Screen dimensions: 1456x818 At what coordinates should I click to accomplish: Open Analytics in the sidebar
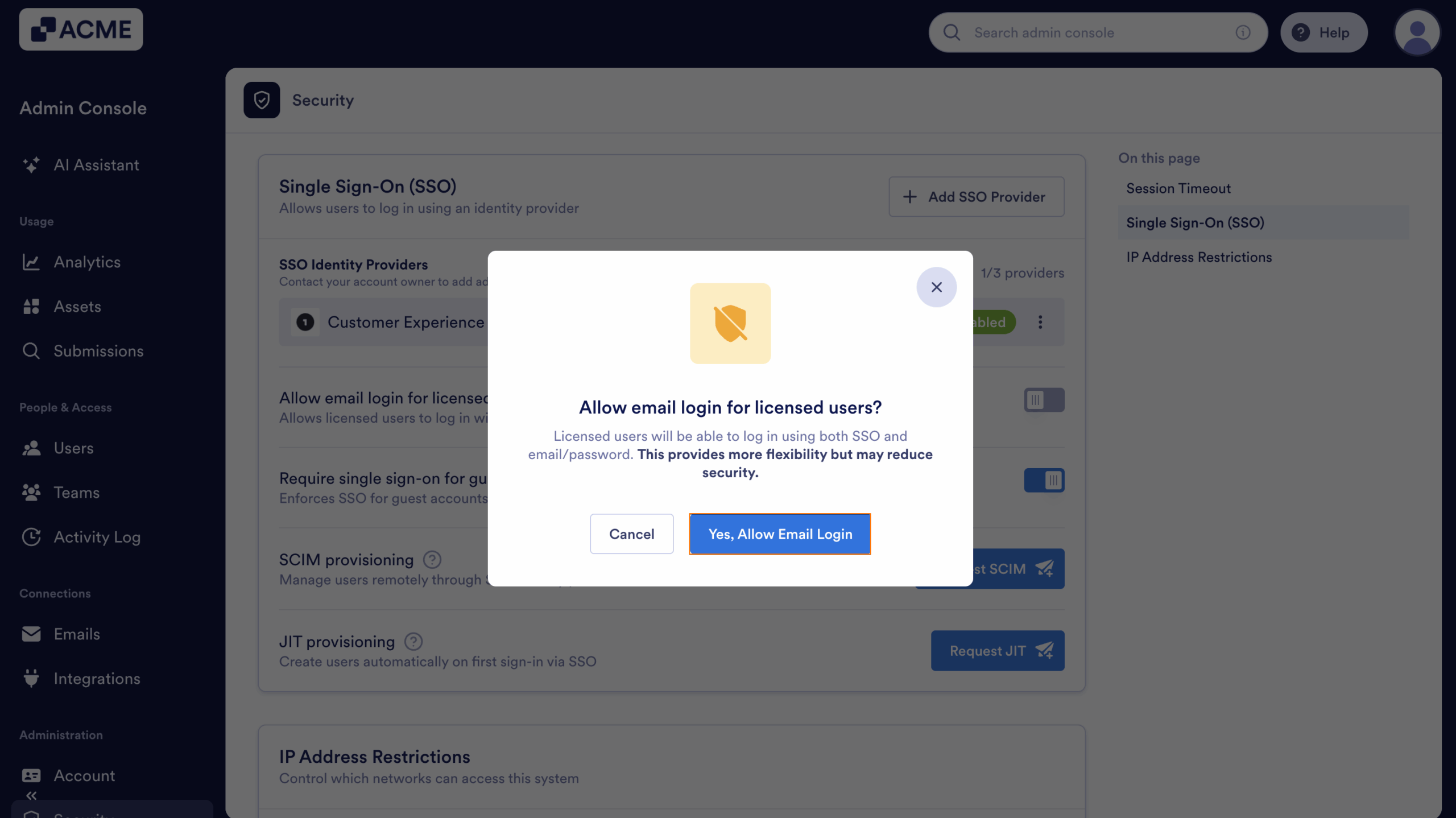tap(87, 262)
